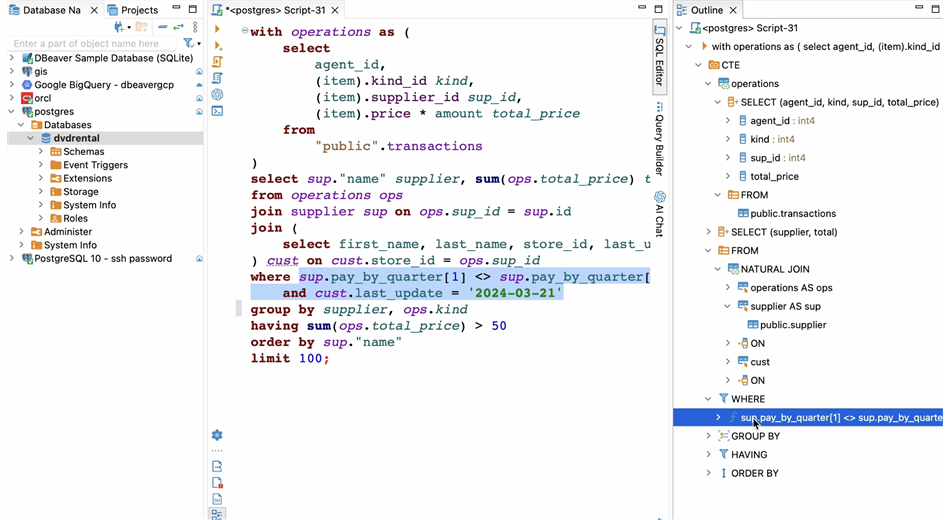The image size is (950, 520).
Task: Switch to the Projects tab
Action: [133, 10]
